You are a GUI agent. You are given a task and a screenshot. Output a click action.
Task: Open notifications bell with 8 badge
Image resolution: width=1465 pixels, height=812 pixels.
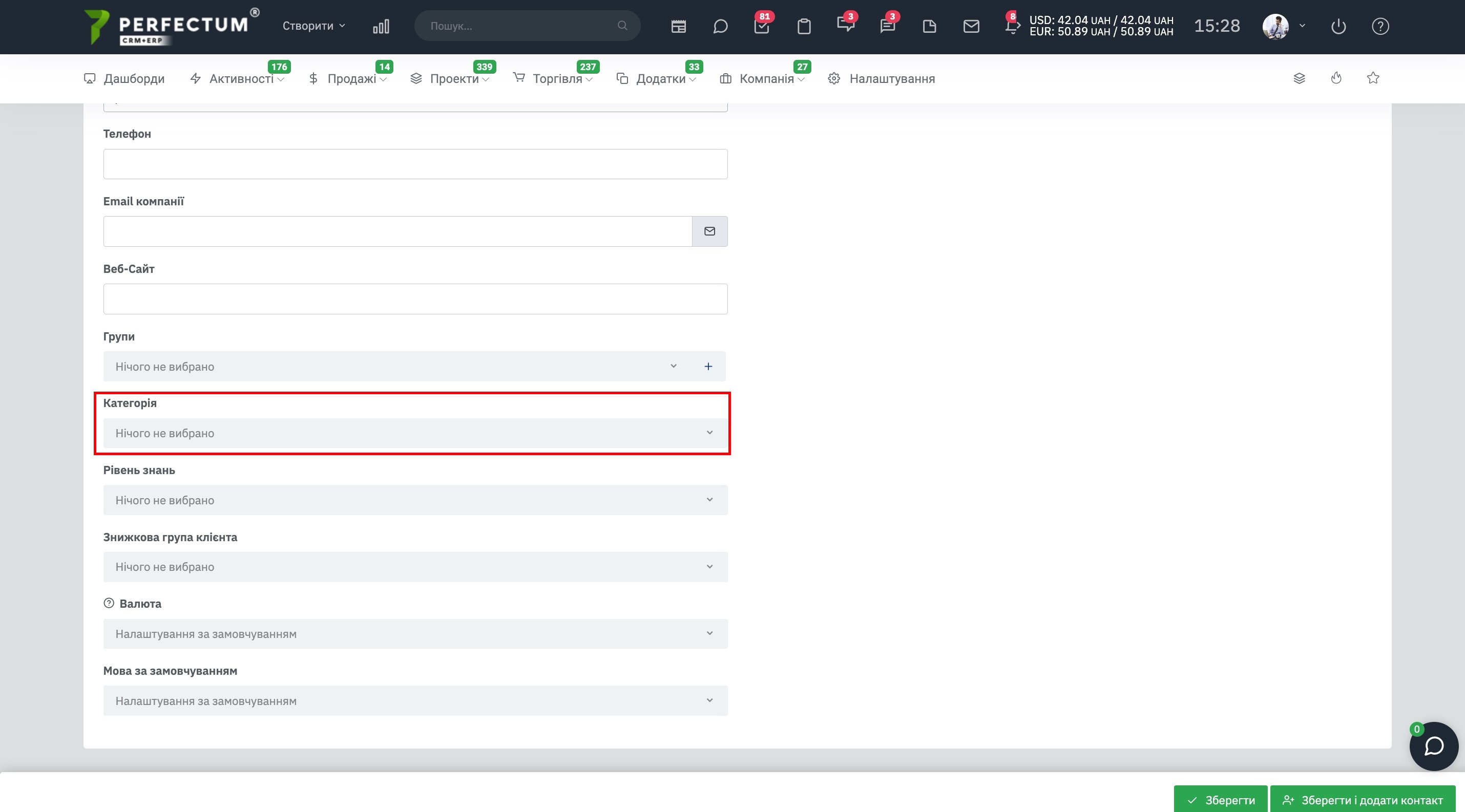[x=1012, y=26]
